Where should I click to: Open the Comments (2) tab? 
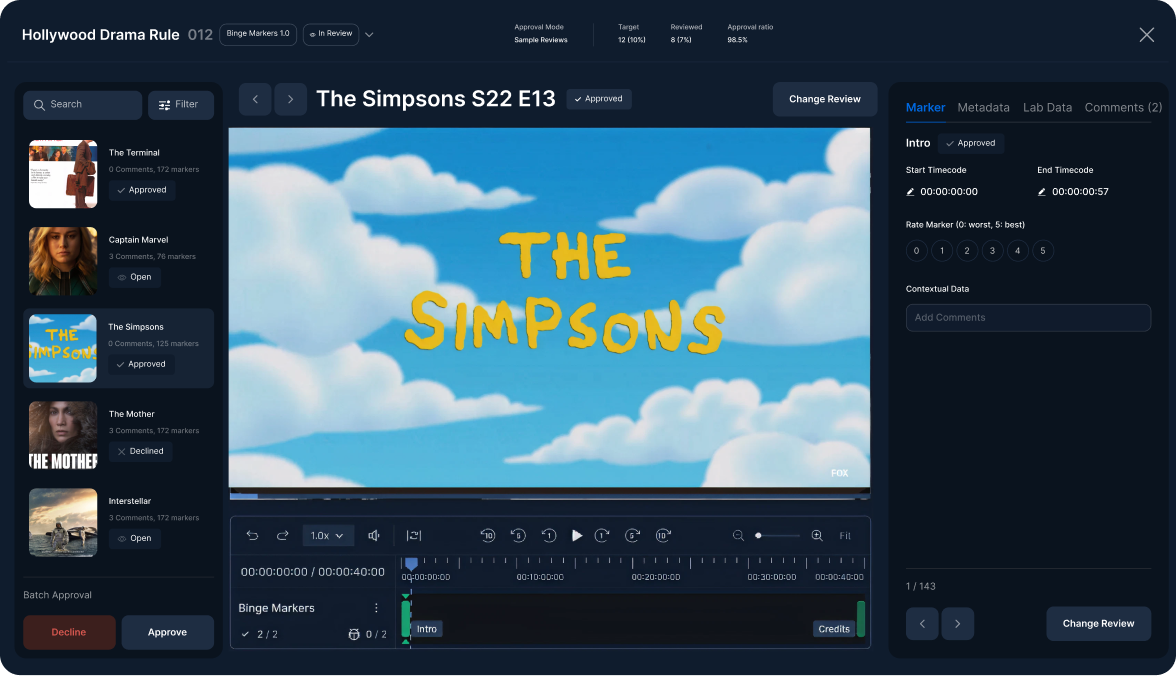click(x=1123, y=107)
